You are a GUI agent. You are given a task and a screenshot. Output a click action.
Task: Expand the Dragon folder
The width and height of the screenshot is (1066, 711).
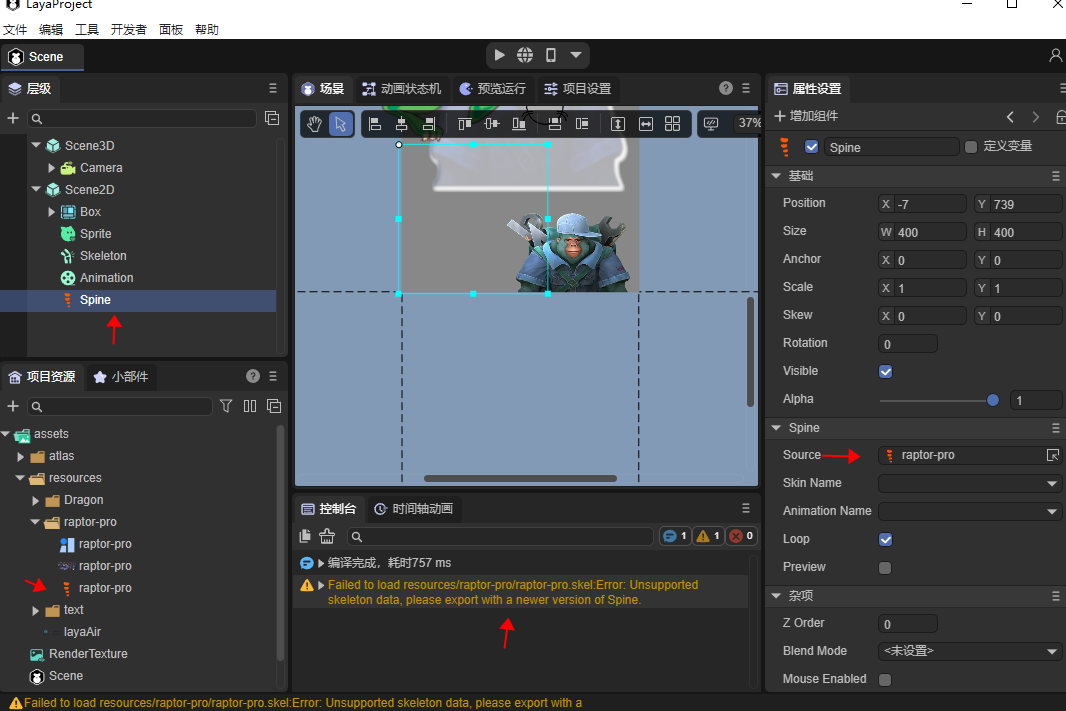click(37, 500)
